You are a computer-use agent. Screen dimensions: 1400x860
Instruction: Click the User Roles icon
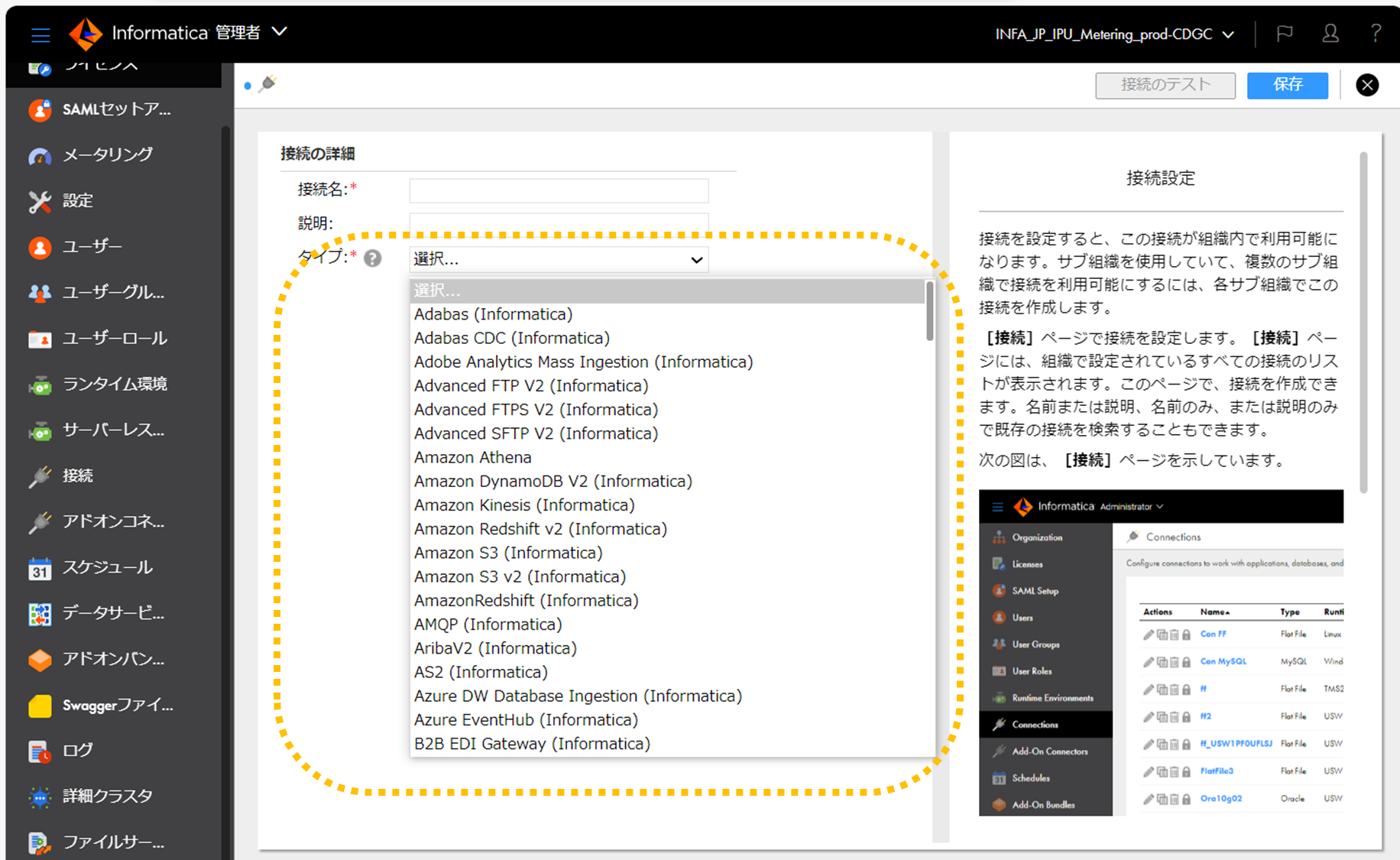point(40,339)
